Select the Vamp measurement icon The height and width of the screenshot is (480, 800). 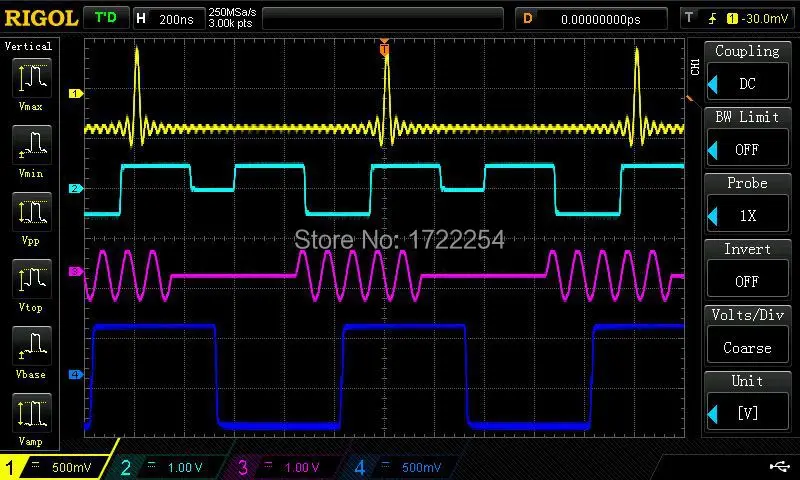pos(32,413)
